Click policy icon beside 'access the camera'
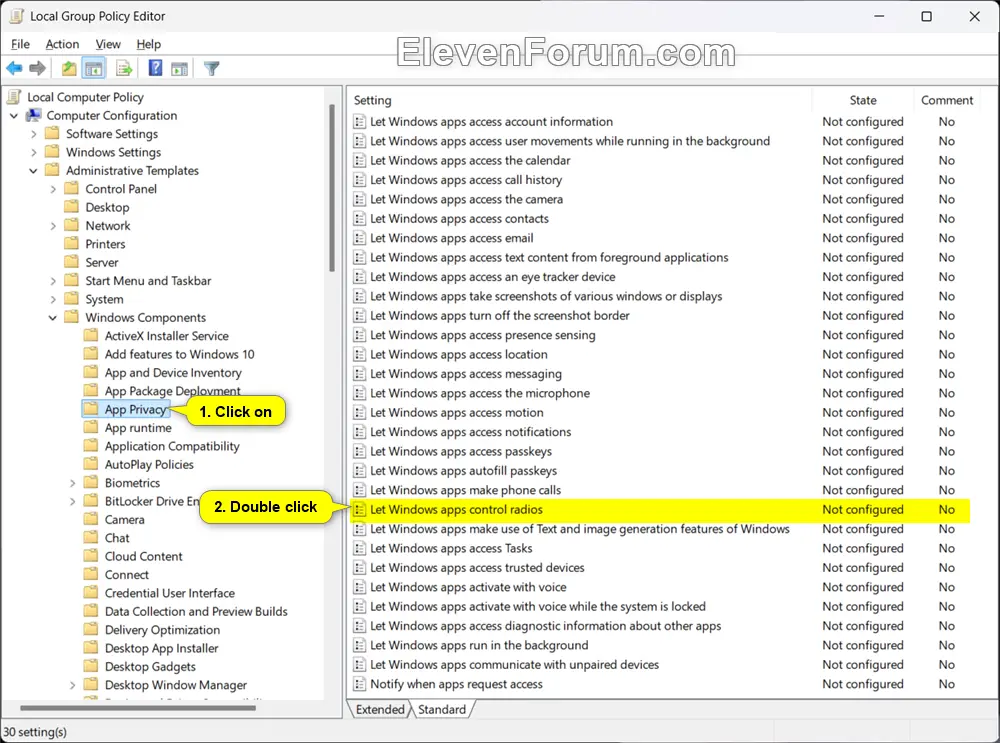Image resolution: width=1000 pixels, height=743 pixels. click(360, 199)
